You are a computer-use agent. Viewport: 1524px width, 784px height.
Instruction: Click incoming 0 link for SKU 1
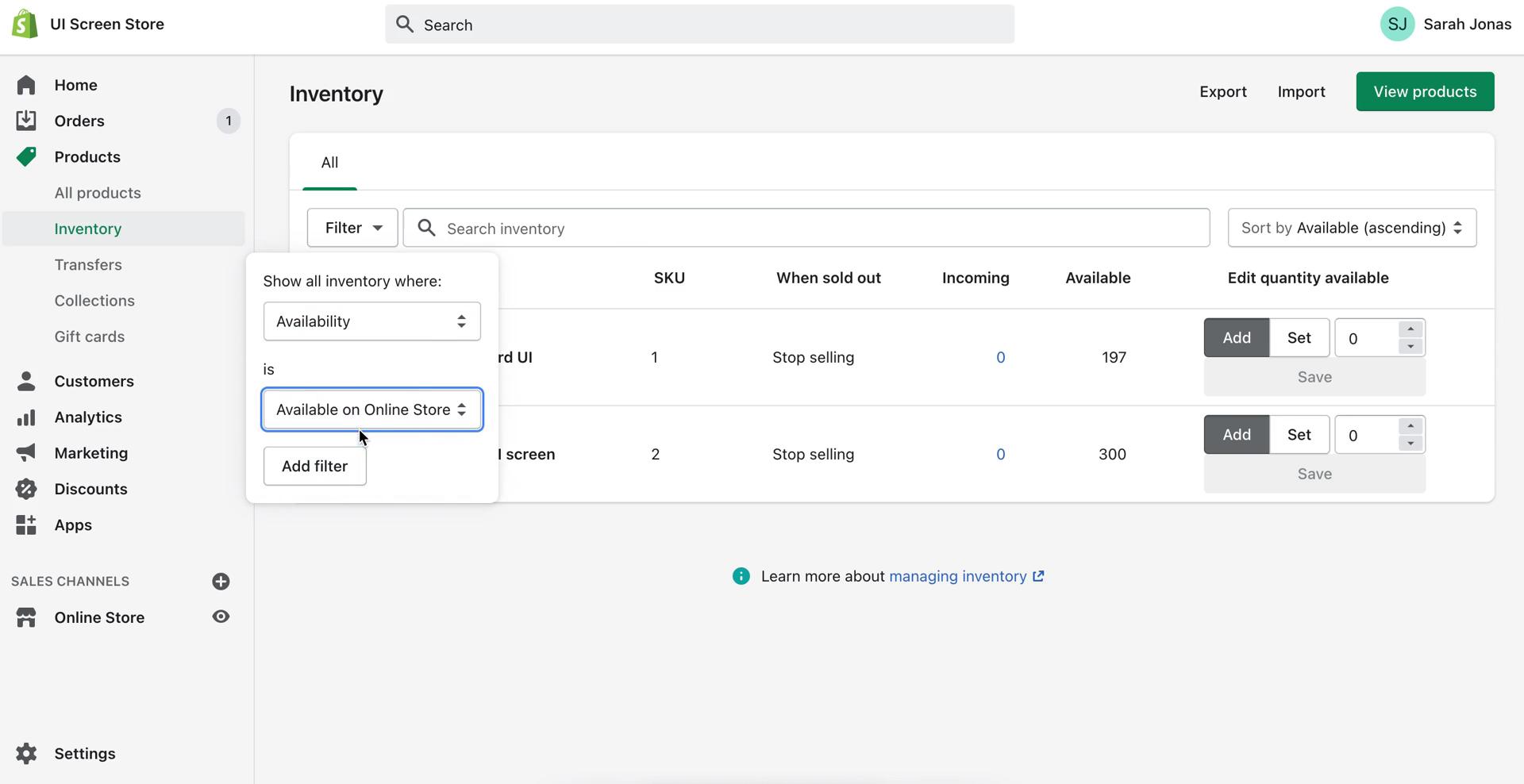[1000, 357]
